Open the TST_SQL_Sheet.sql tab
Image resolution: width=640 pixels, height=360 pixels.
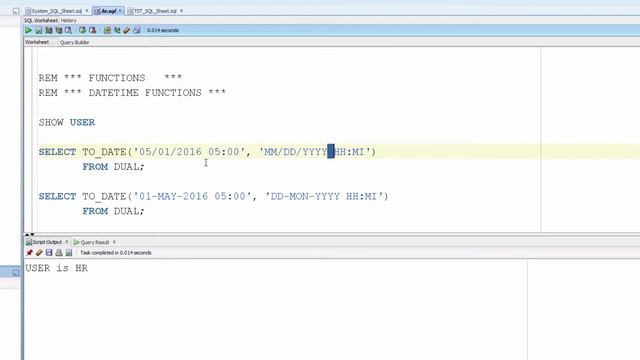(155, 11)
